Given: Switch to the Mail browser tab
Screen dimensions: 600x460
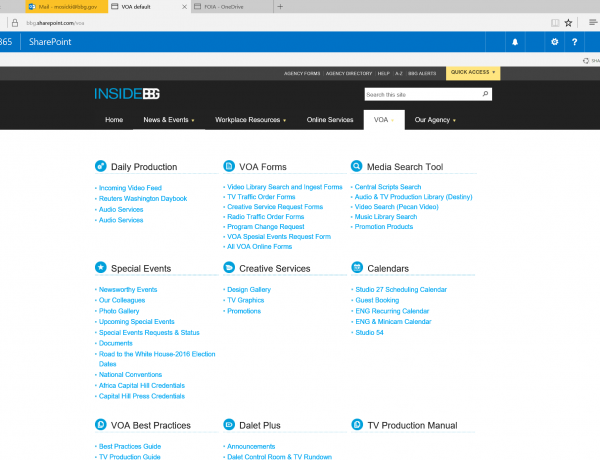Looking at the screenshot, I should click(67, 7).
